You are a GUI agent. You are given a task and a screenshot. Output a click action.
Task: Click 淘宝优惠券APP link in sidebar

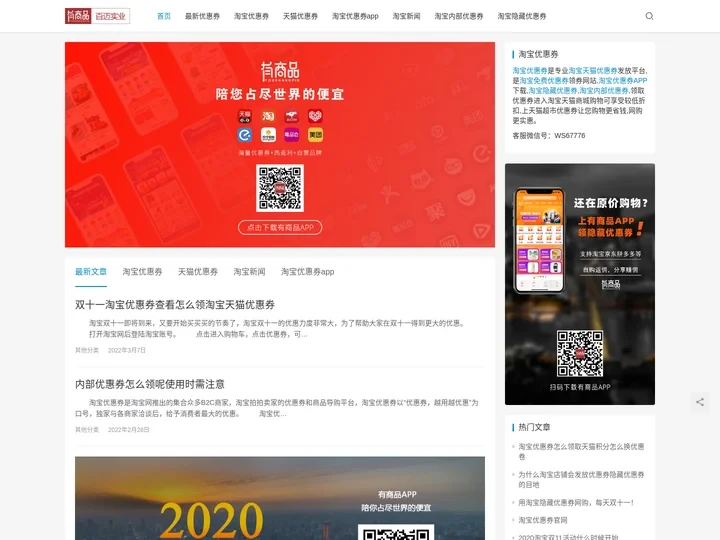coord(623,80)
